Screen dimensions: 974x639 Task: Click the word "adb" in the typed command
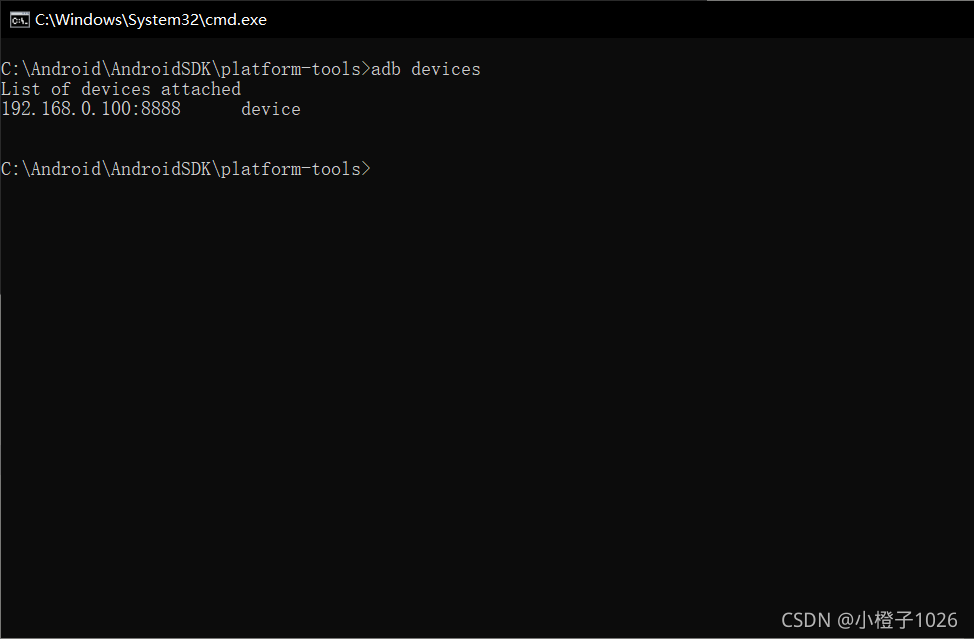[x=386, y=69]
